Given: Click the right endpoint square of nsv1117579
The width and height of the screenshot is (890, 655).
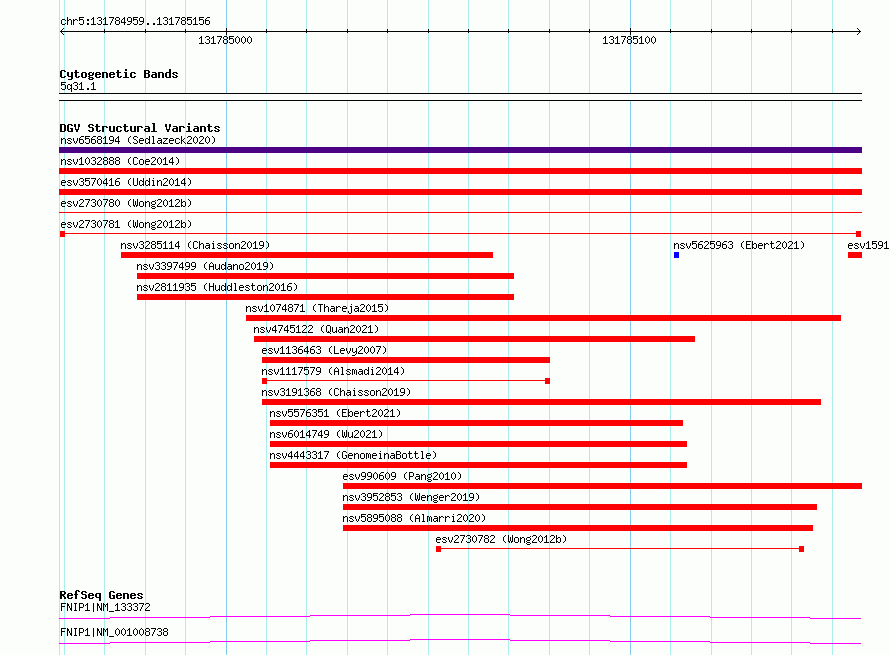Looking at the screenshot, I should pyautogui.click(x=547, y=381).
